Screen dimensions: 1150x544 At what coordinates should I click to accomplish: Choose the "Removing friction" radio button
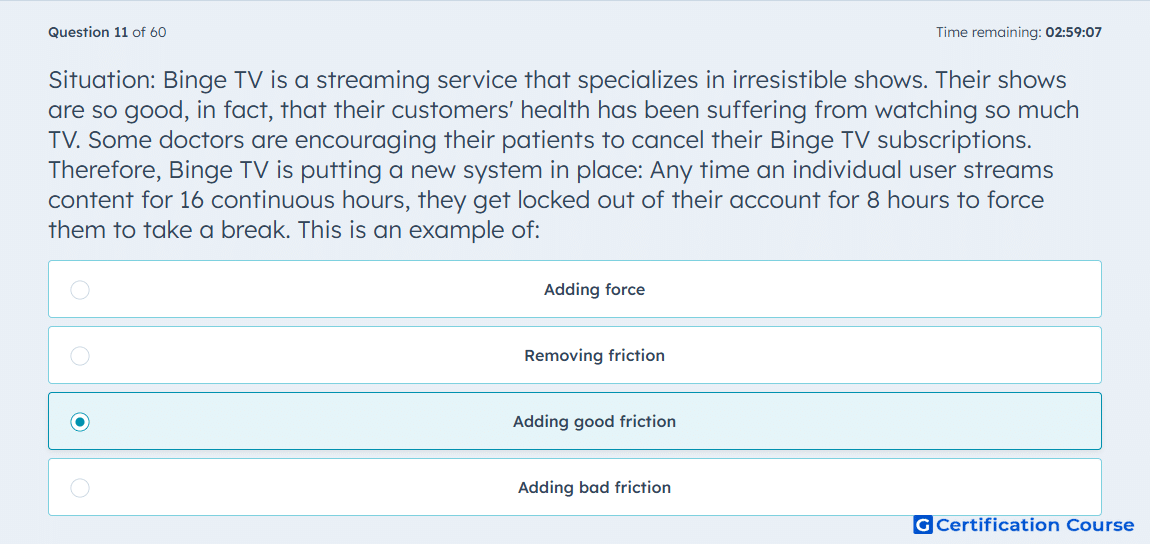80,356
